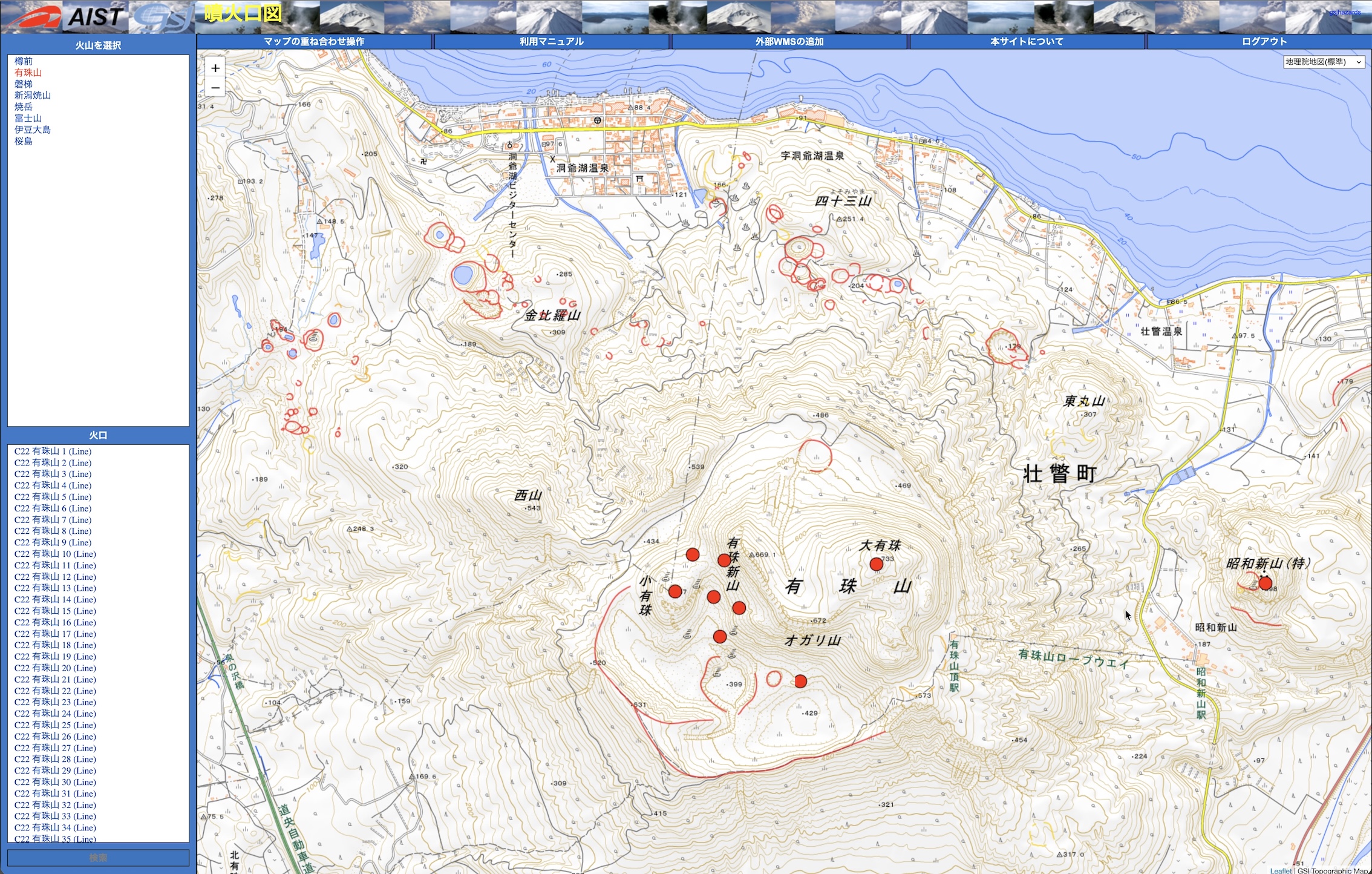Open 本サイトについて page
This screenshot has height=874, width=1372.
pos(1027,41)
